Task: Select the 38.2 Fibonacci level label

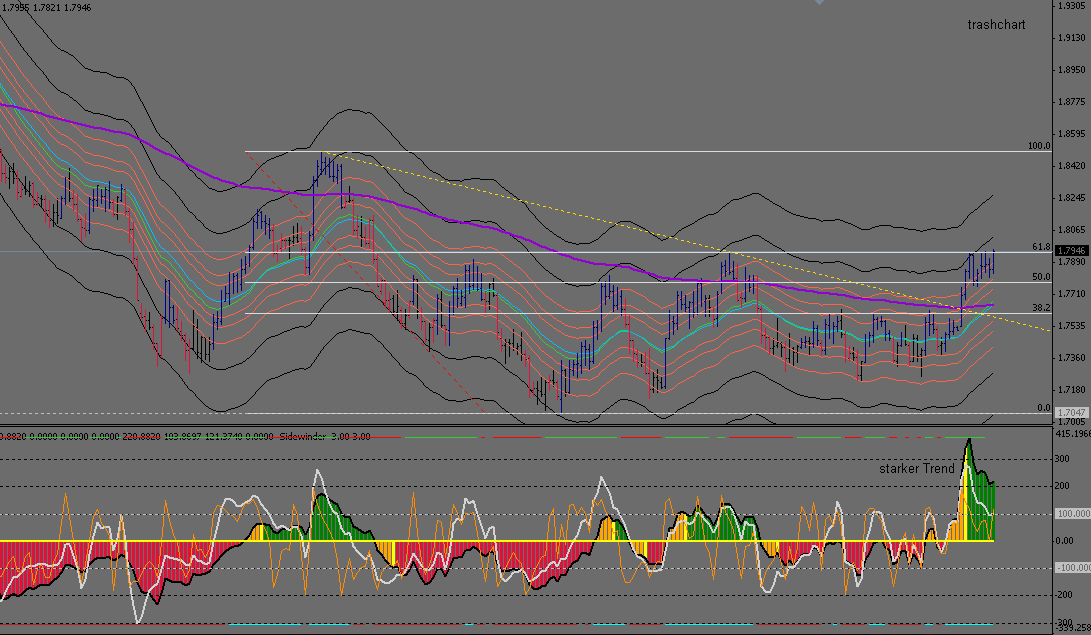Action: (x=1040, y=308)
